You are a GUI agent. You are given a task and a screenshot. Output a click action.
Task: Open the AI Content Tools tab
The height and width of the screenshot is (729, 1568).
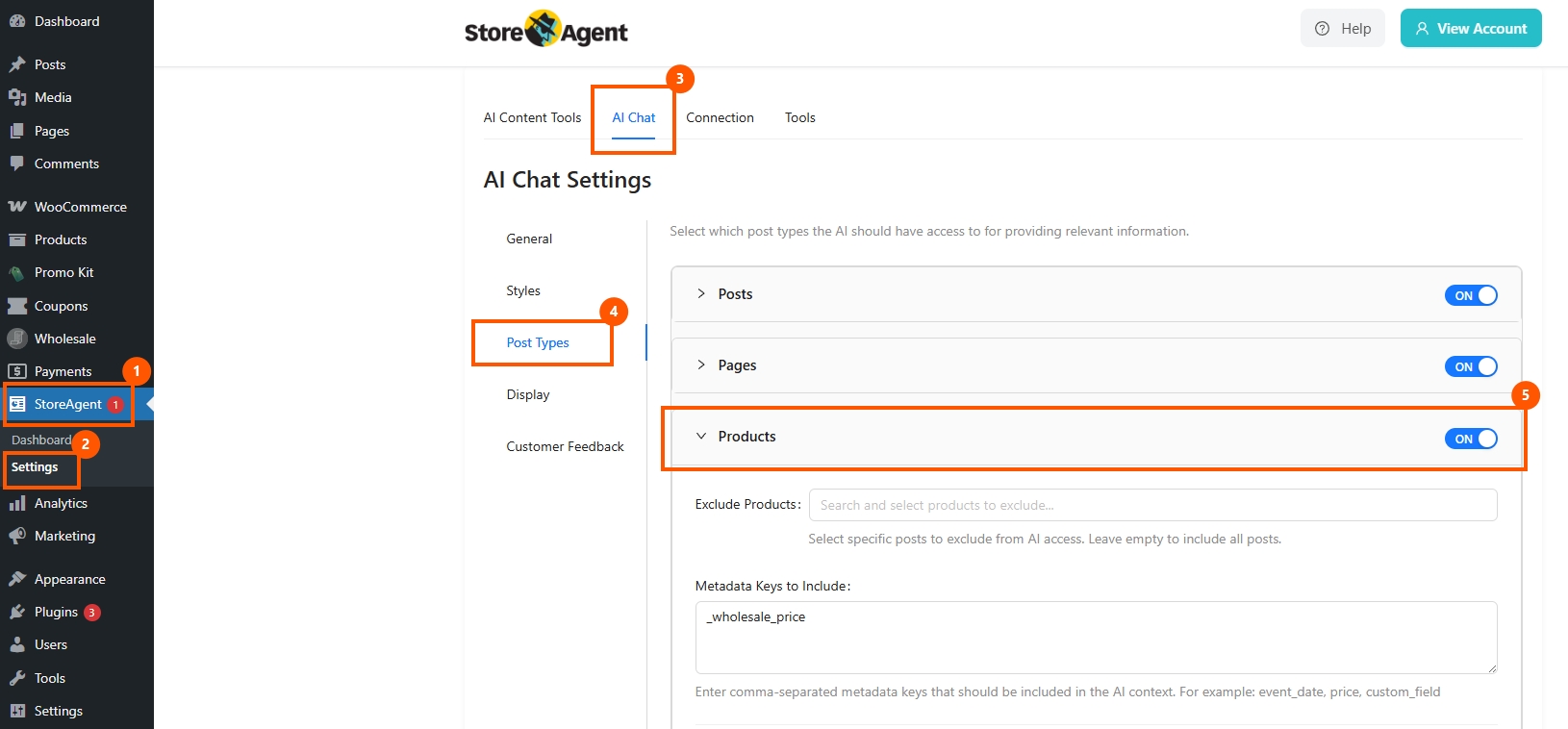point(532,117)
